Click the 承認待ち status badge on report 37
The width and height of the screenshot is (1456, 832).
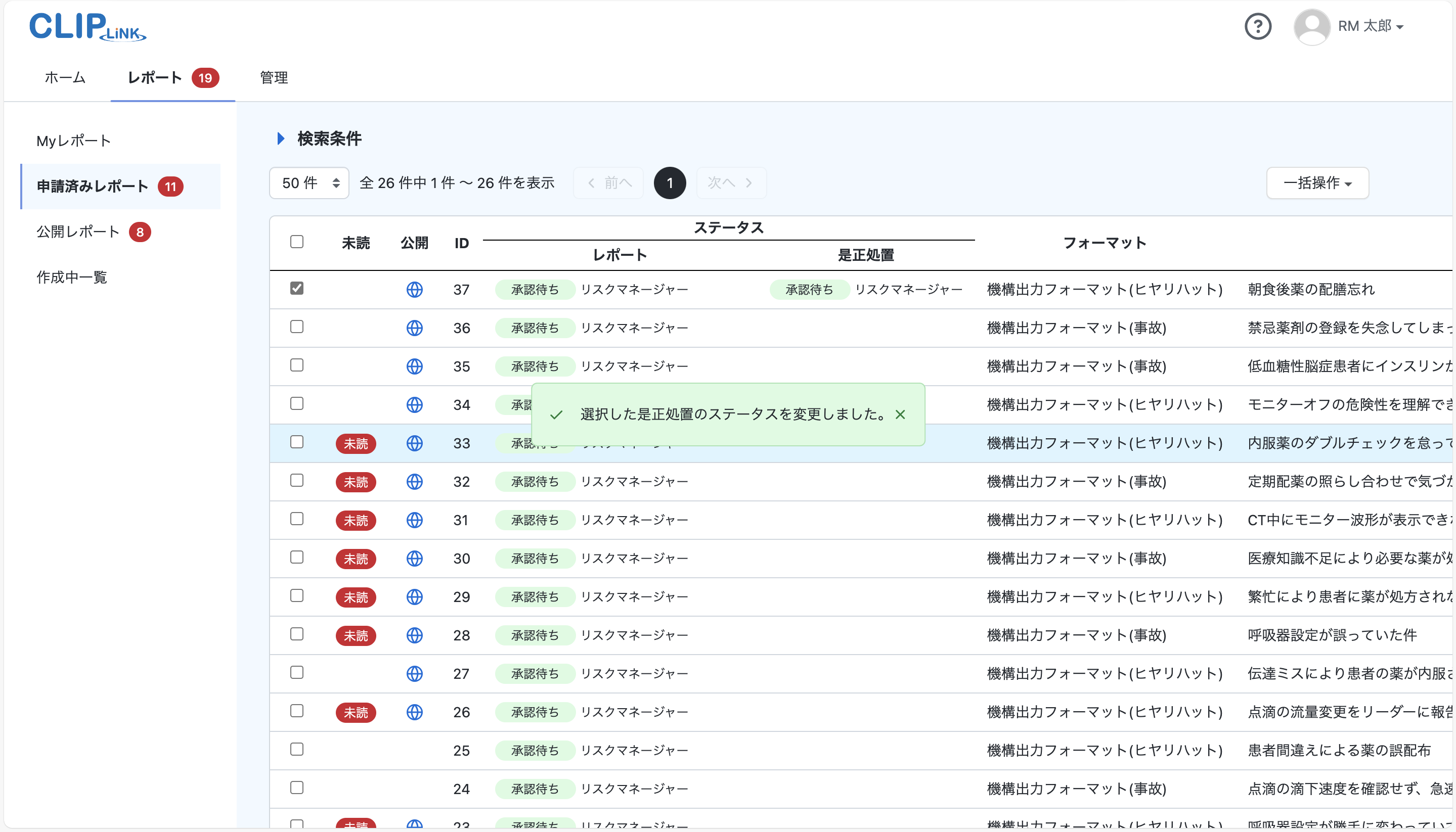535,289
